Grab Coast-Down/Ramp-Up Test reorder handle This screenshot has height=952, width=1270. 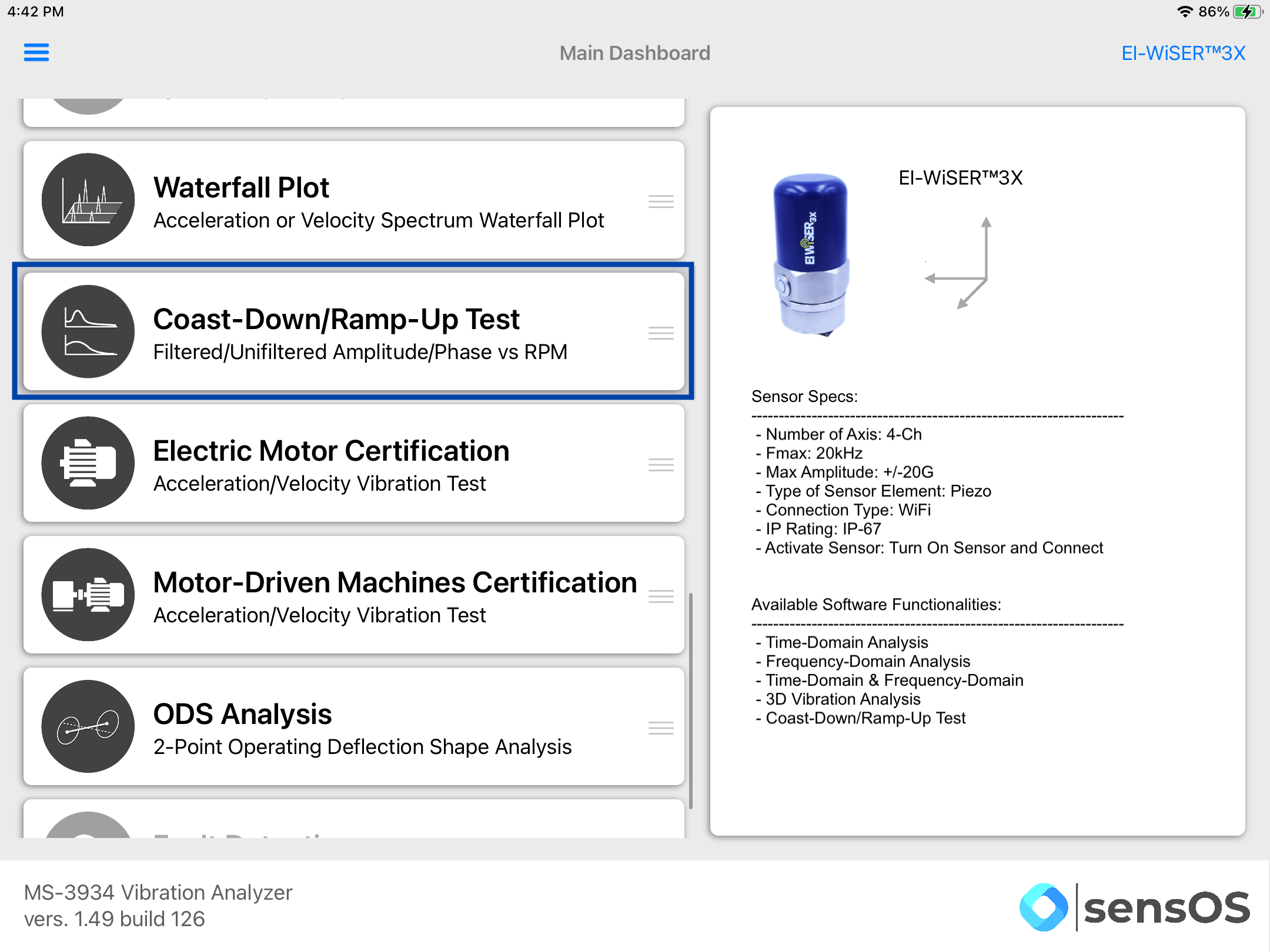pyautogui.click(x=661, y=333)
